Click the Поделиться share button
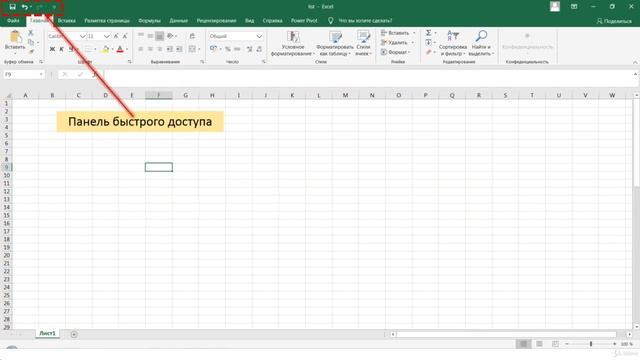This screenshot has height=360, width=640. [614, 21]
